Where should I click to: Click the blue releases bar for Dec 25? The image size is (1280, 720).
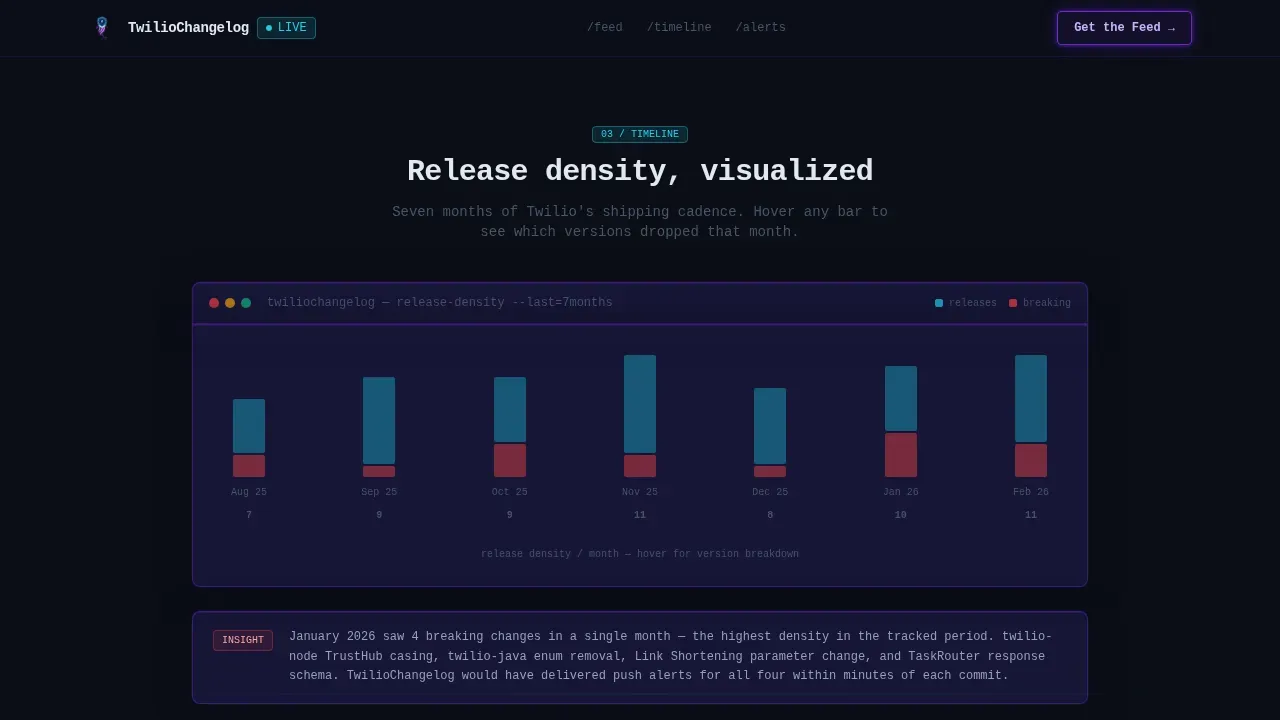pos(770,426)
